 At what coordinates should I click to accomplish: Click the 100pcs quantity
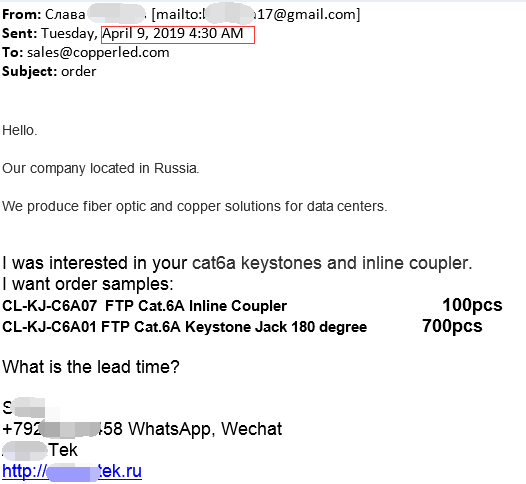pos(472,305)
